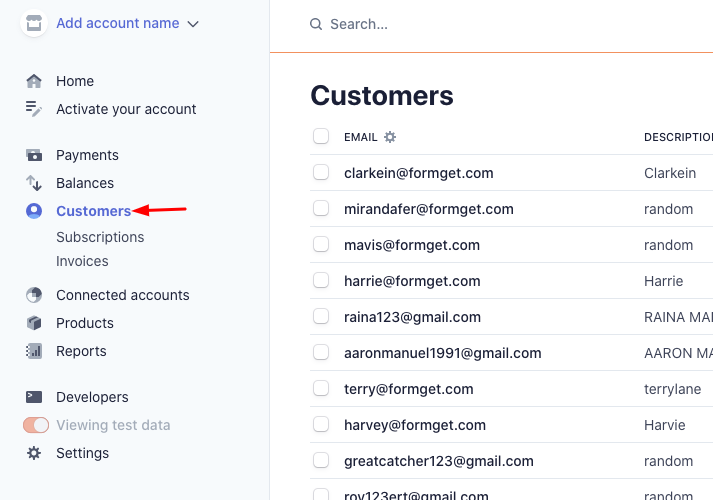Open Payments via its sidebar icon
Viewport: 713px width, 500px height.
pos(34,155)
